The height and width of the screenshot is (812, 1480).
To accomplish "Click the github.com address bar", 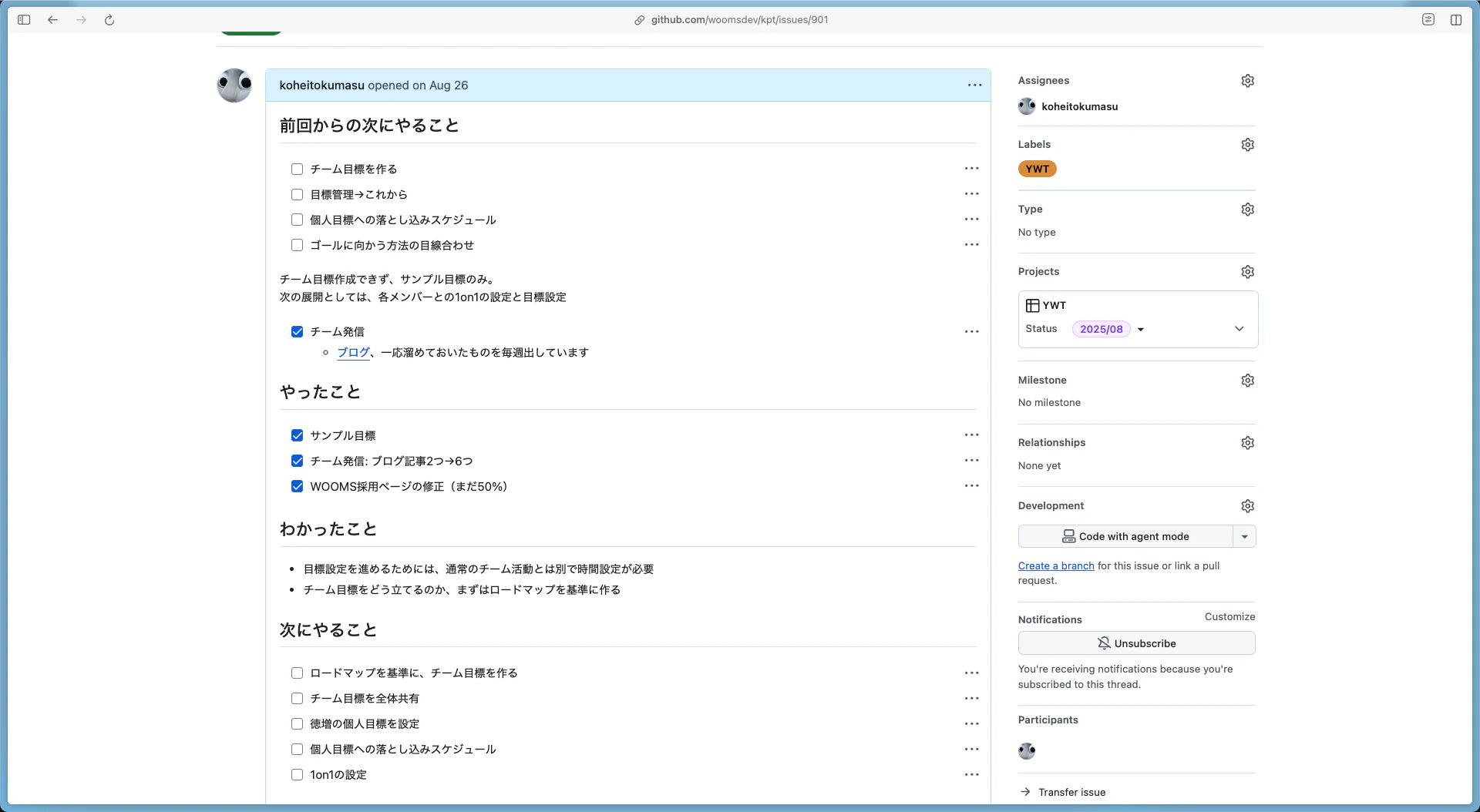I will pos(738,20).
